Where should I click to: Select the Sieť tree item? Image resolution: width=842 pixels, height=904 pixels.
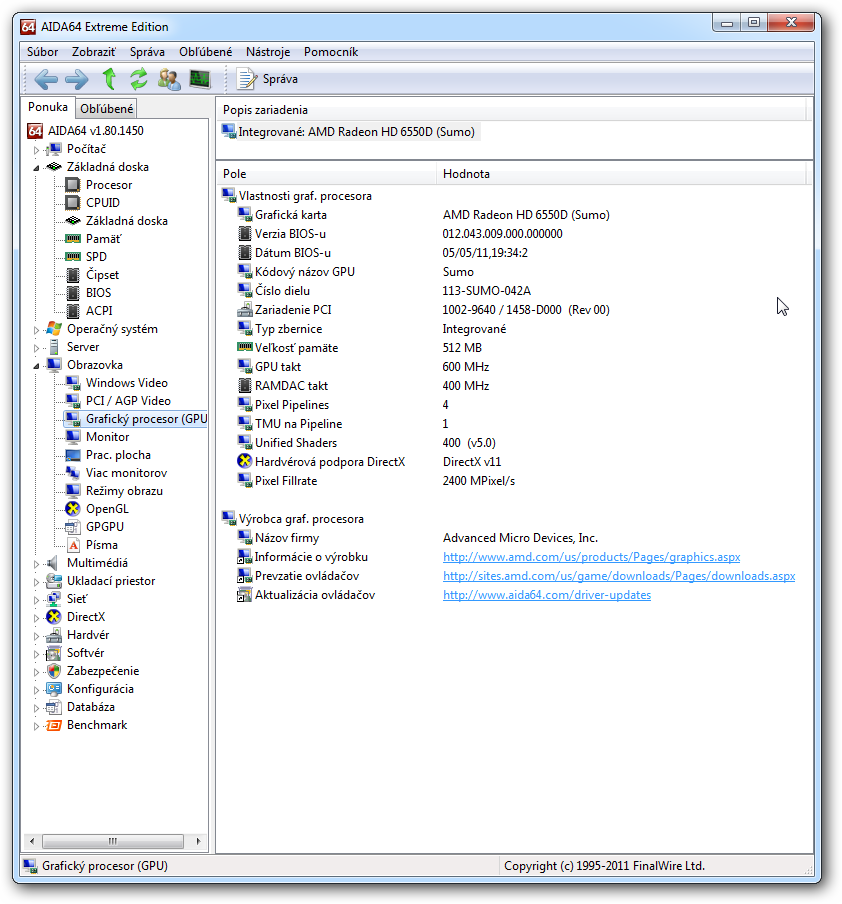77,600
